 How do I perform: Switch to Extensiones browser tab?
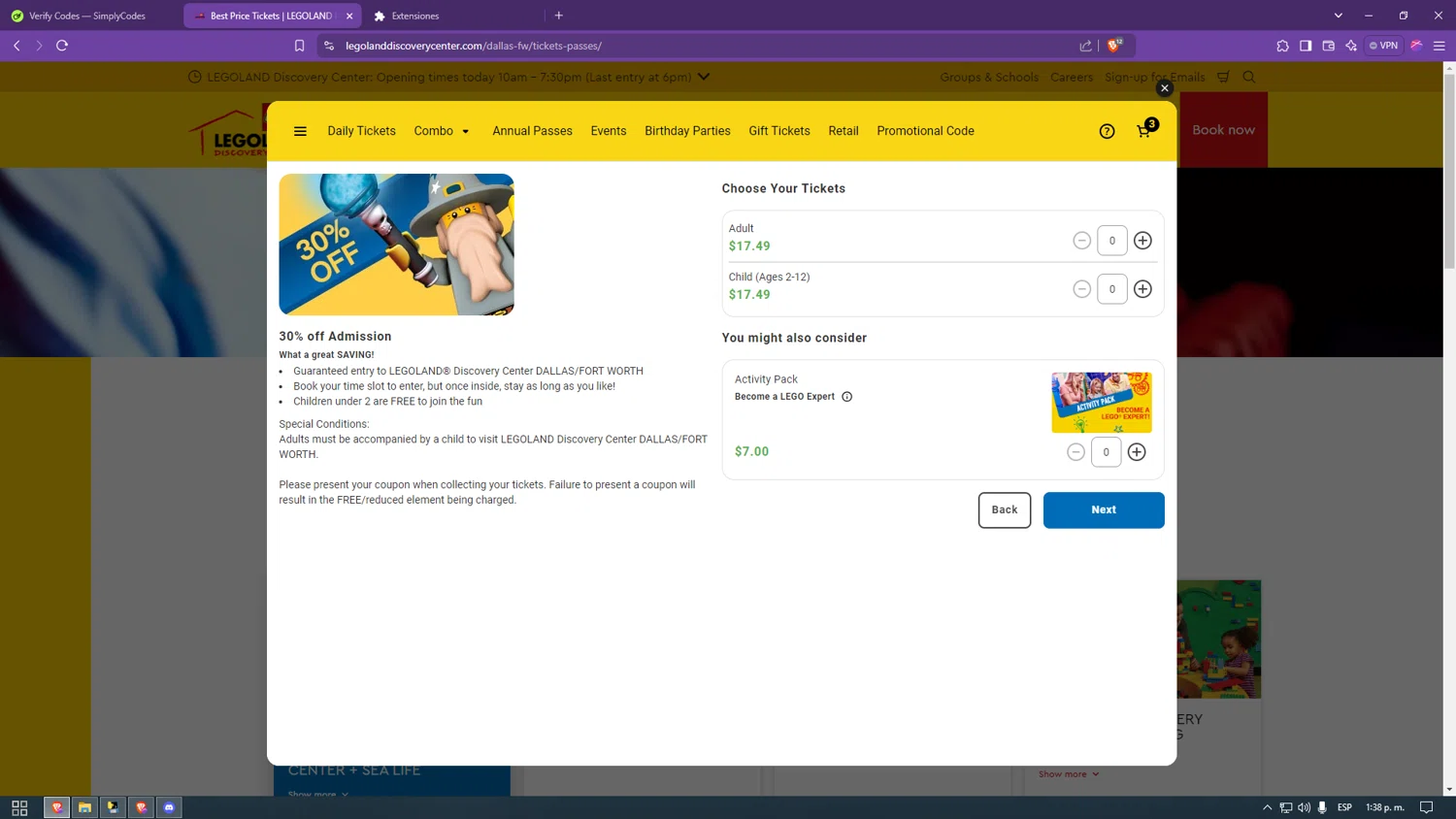coord(415,16)
